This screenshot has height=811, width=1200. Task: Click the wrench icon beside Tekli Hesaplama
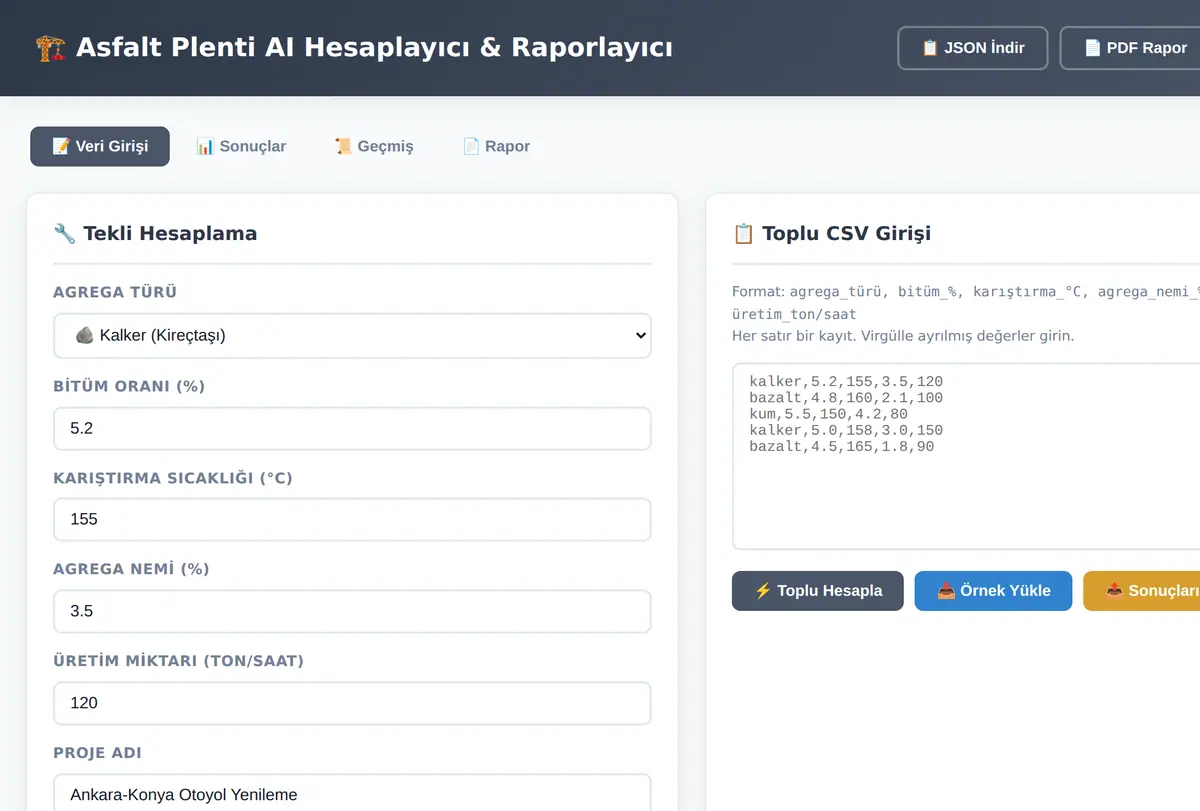coord(64,234)
